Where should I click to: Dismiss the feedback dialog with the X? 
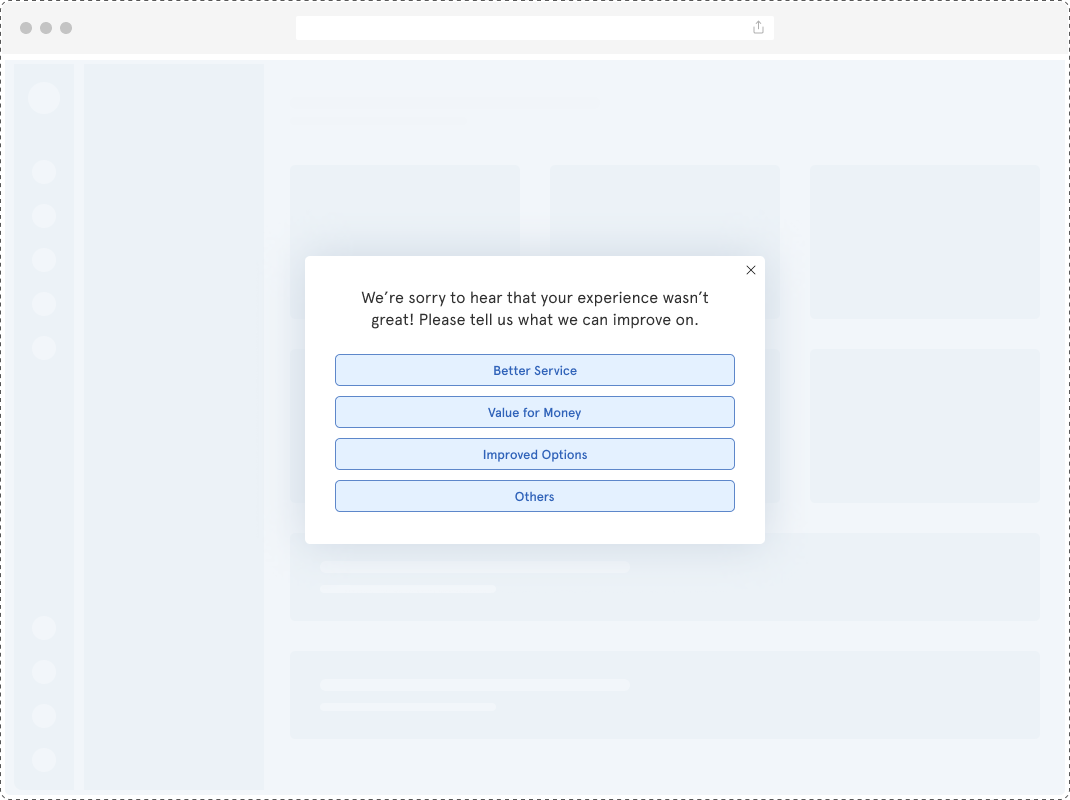(751, 270)
